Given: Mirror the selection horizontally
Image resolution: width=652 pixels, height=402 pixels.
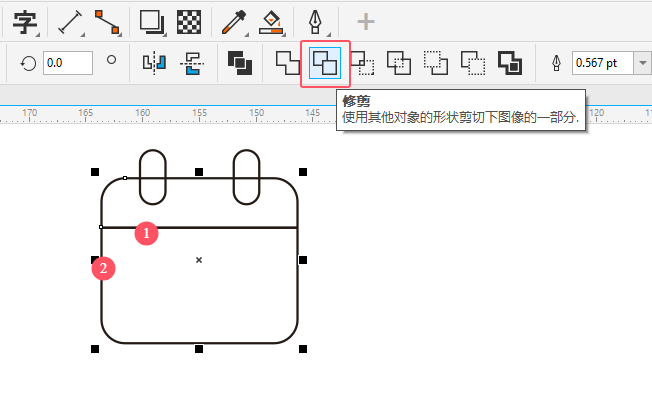Looking at the screenshot, I should (x=154, y=63).
